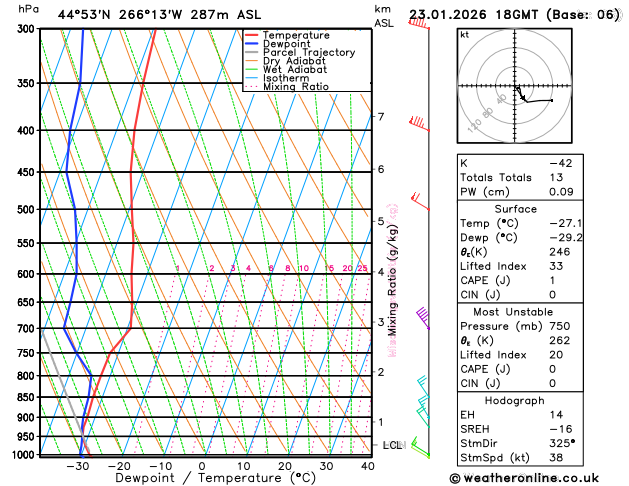Image resolution: width=629 pixels, height=486 pixels.
Task: Click the 'kt' label in the hodograph
Action: tap(465, 35)
